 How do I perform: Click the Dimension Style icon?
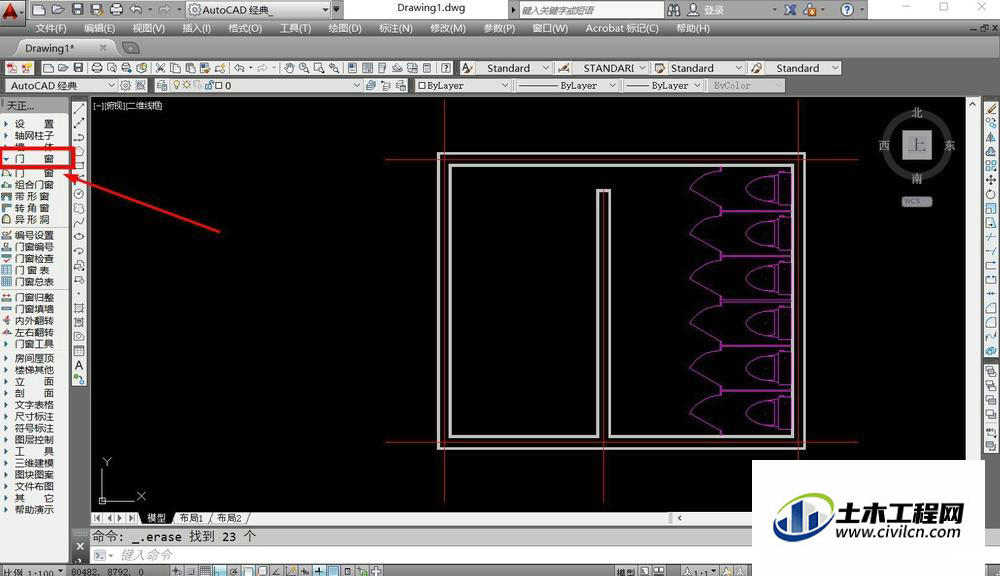pos(564,68)
